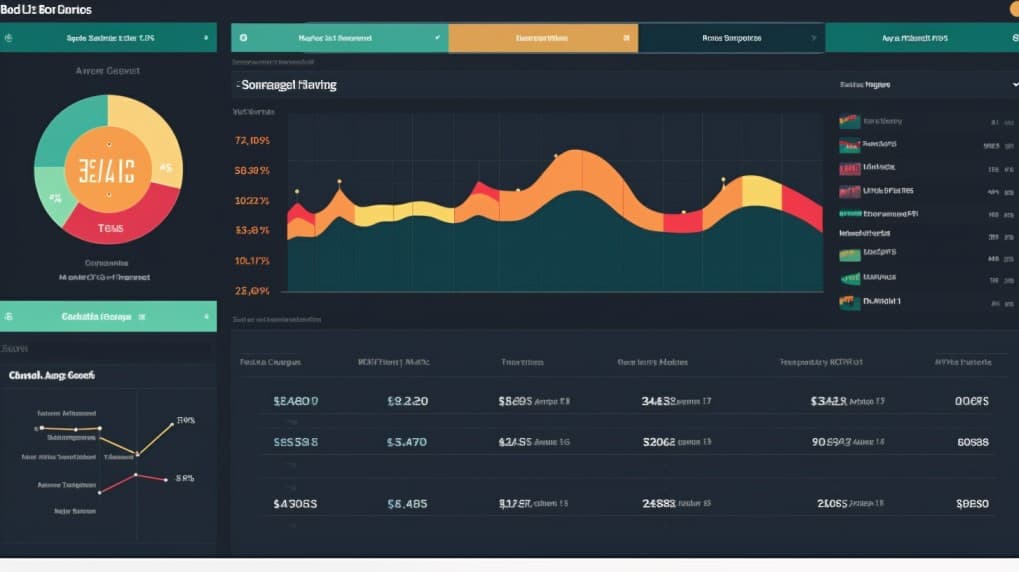This screenshot has height=572, width=1019.
Task: Toggle the checkmark on the first green tab
Action: tap(437, 38)
